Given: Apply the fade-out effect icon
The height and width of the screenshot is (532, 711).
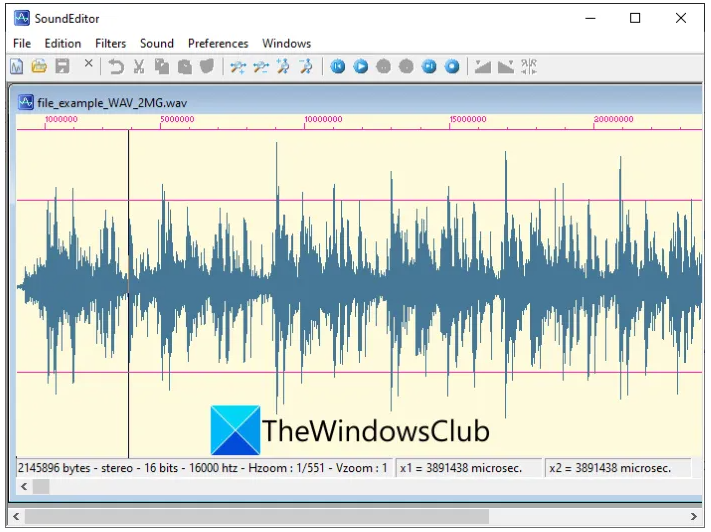Looking at the screenshot, I should pyautogui.click(x=506, y=67).
